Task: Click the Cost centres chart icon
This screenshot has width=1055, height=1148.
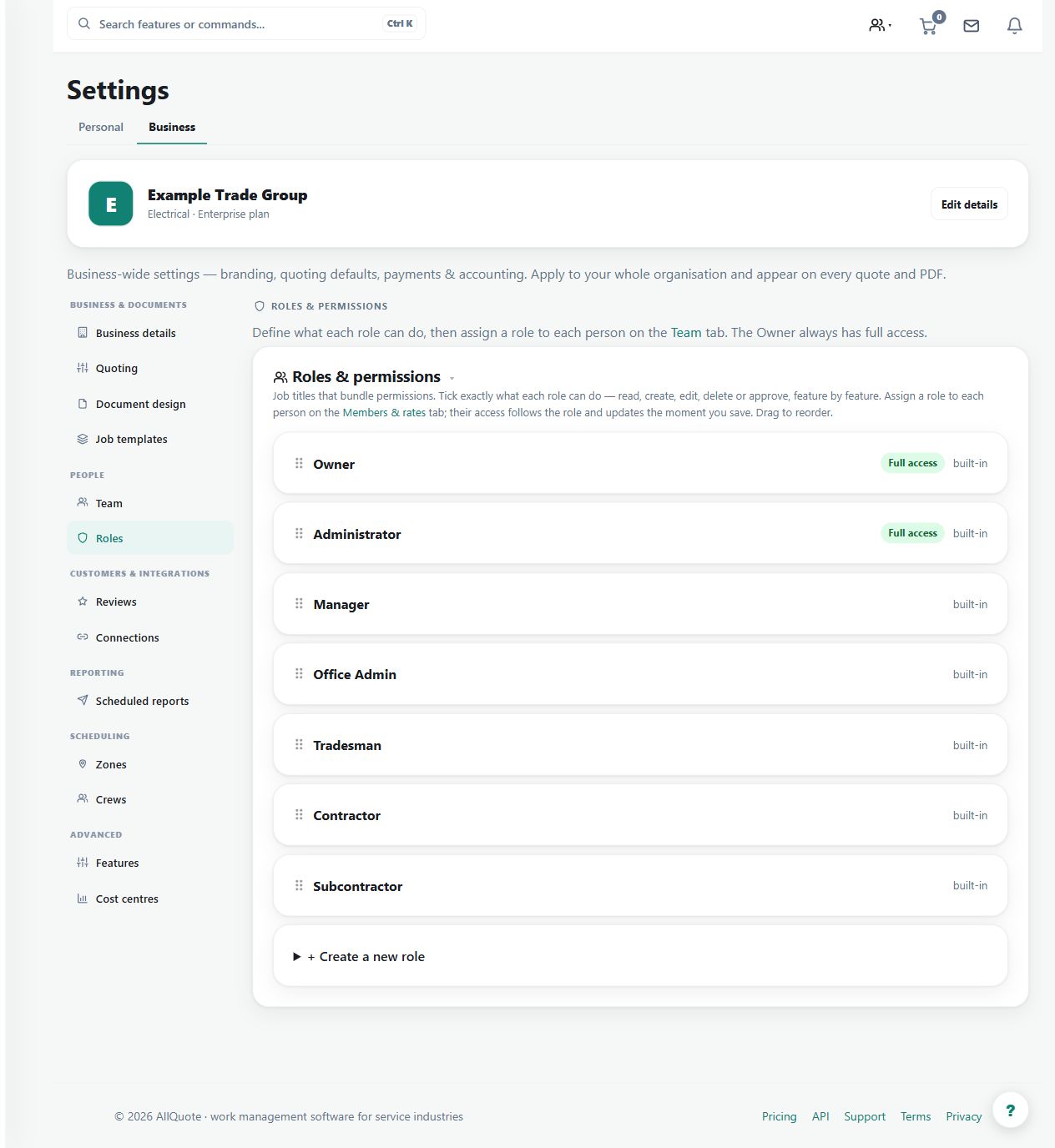Action: pyautogui.click(x=83, y=898)
